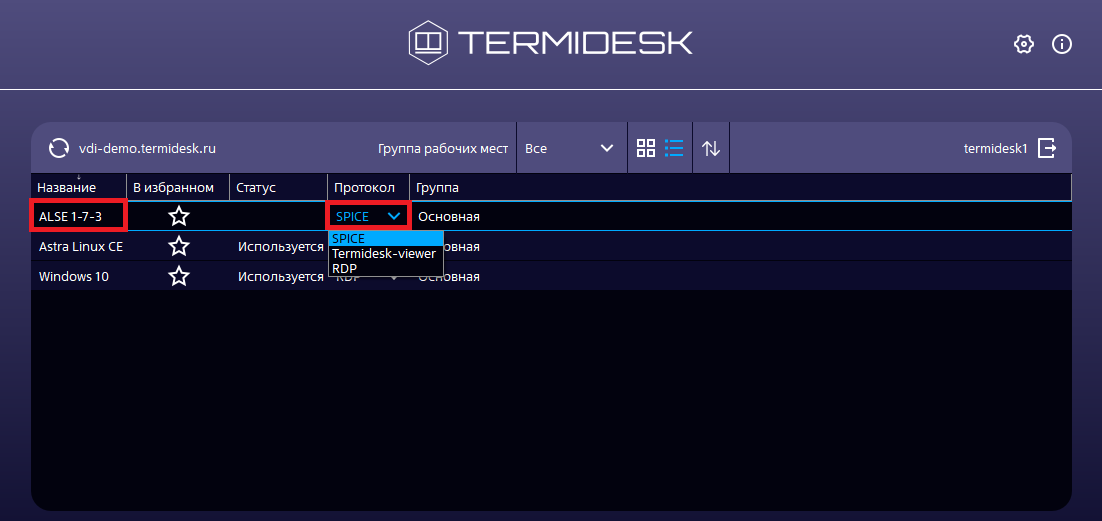1102x521 pixels.
Task: Click the Используется status of Astra Linux CE
Action: click(280, 247)
